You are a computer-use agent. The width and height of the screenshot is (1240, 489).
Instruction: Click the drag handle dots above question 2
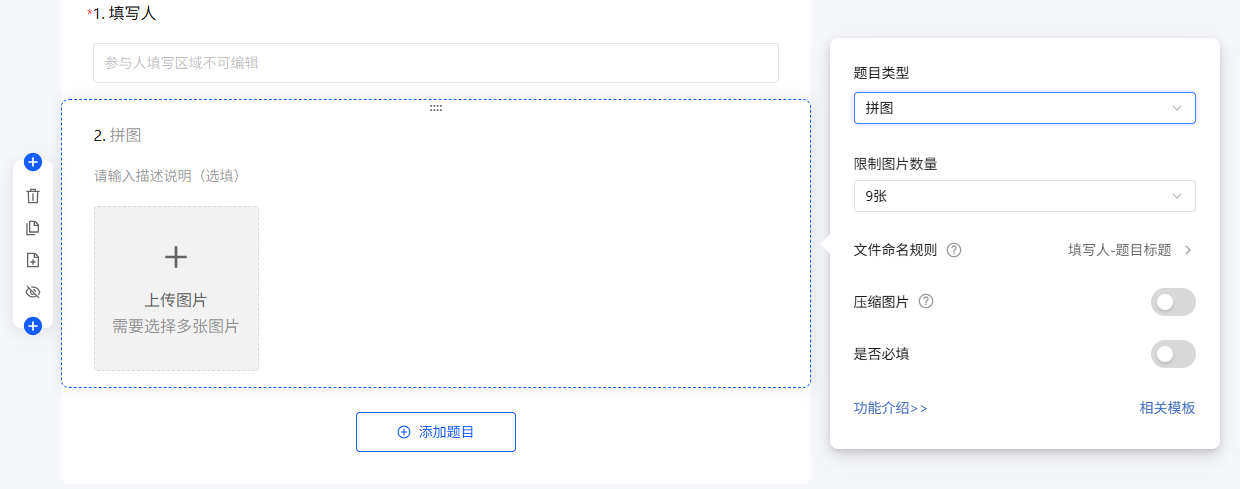(x=436, y=107)
